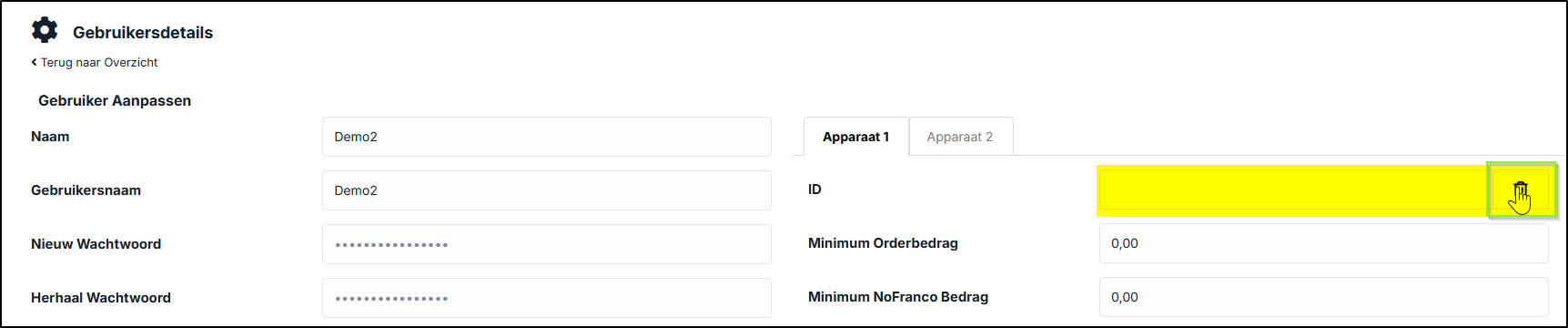Click the Minimum NoFranco Bedrag value field
1568x328 pixels.
1323,297
